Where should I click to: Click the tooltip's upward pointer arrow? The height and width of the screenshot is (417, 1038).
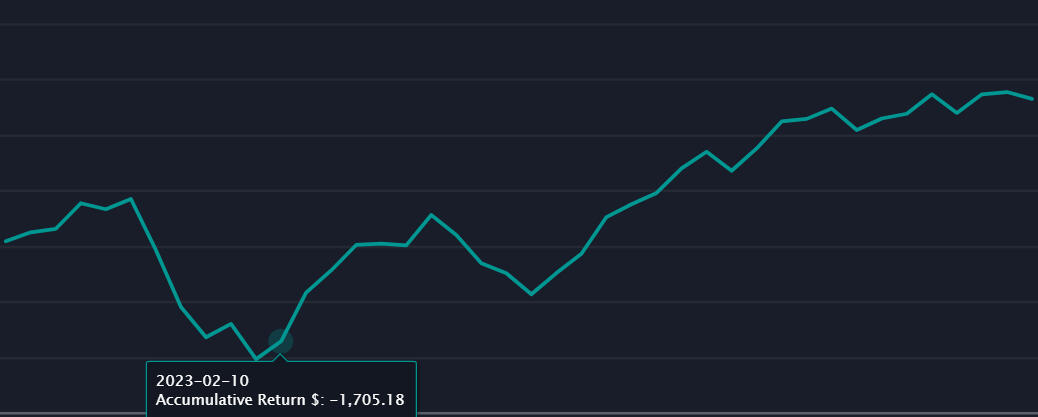click(x=281, y=357)
